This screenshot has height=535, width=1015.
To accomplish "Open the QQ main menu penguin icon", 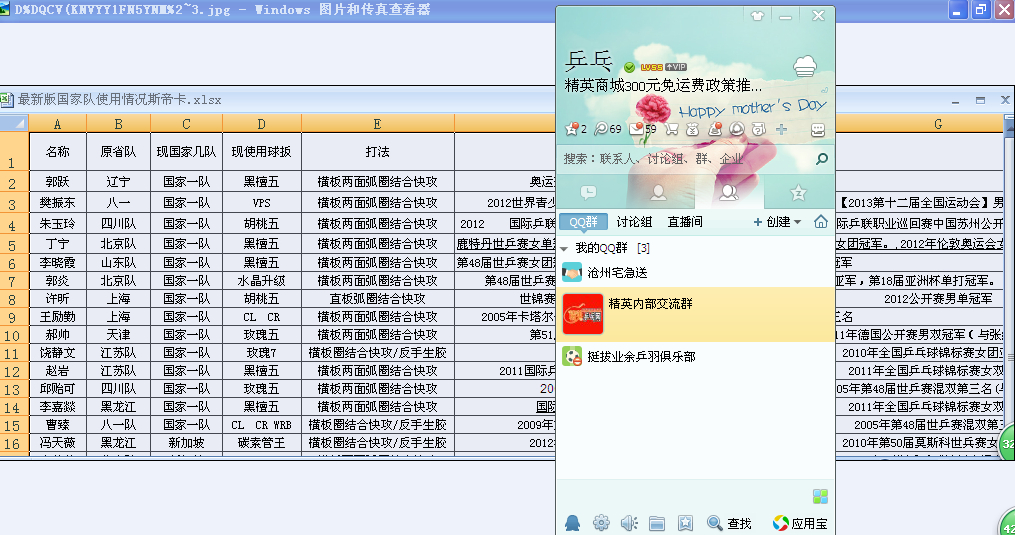I will pyautogui.click(x=572, y=523).
